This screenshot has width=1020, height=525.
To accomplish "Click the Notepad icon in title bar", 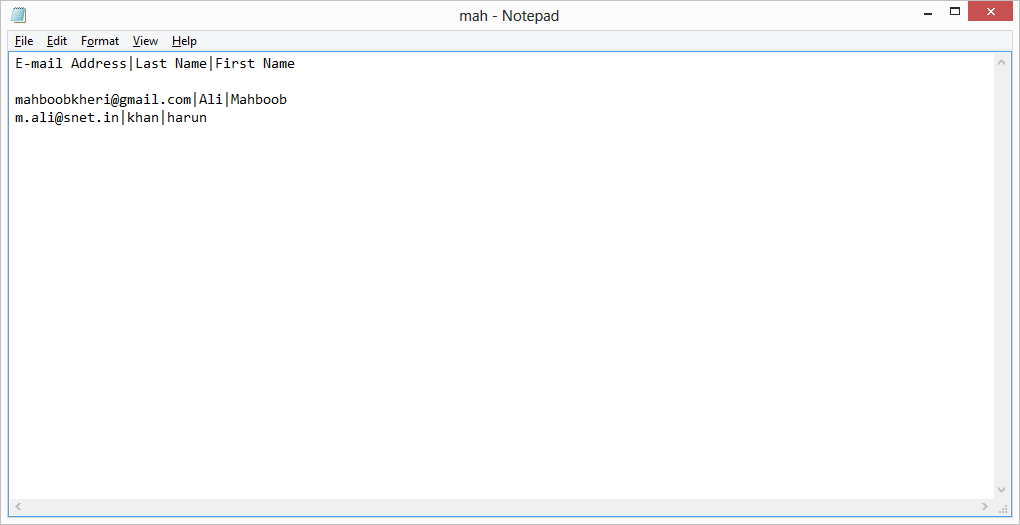I will click(x=18, y=15).
